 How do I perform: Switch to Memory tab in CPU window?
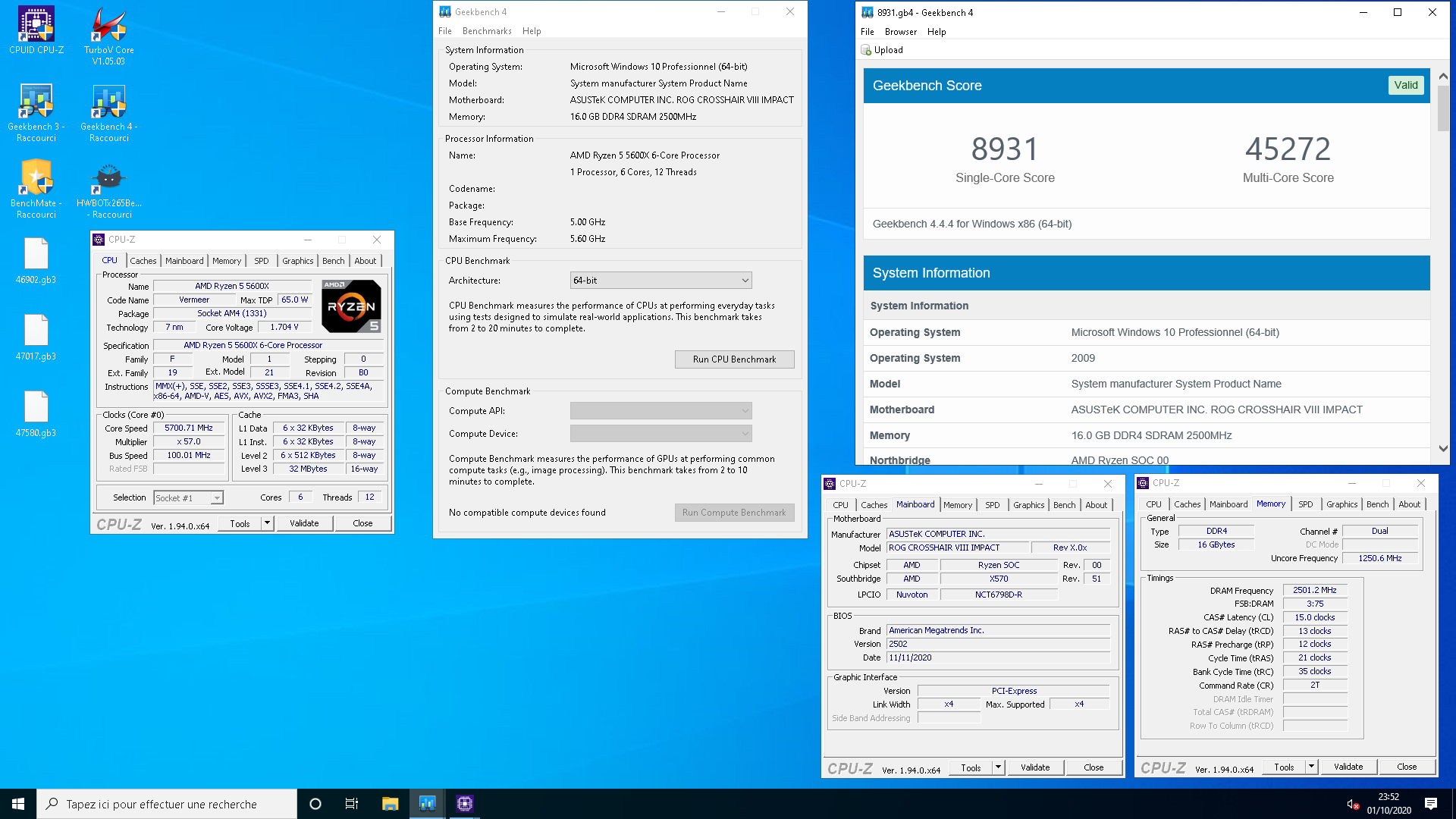pos(226,261)
